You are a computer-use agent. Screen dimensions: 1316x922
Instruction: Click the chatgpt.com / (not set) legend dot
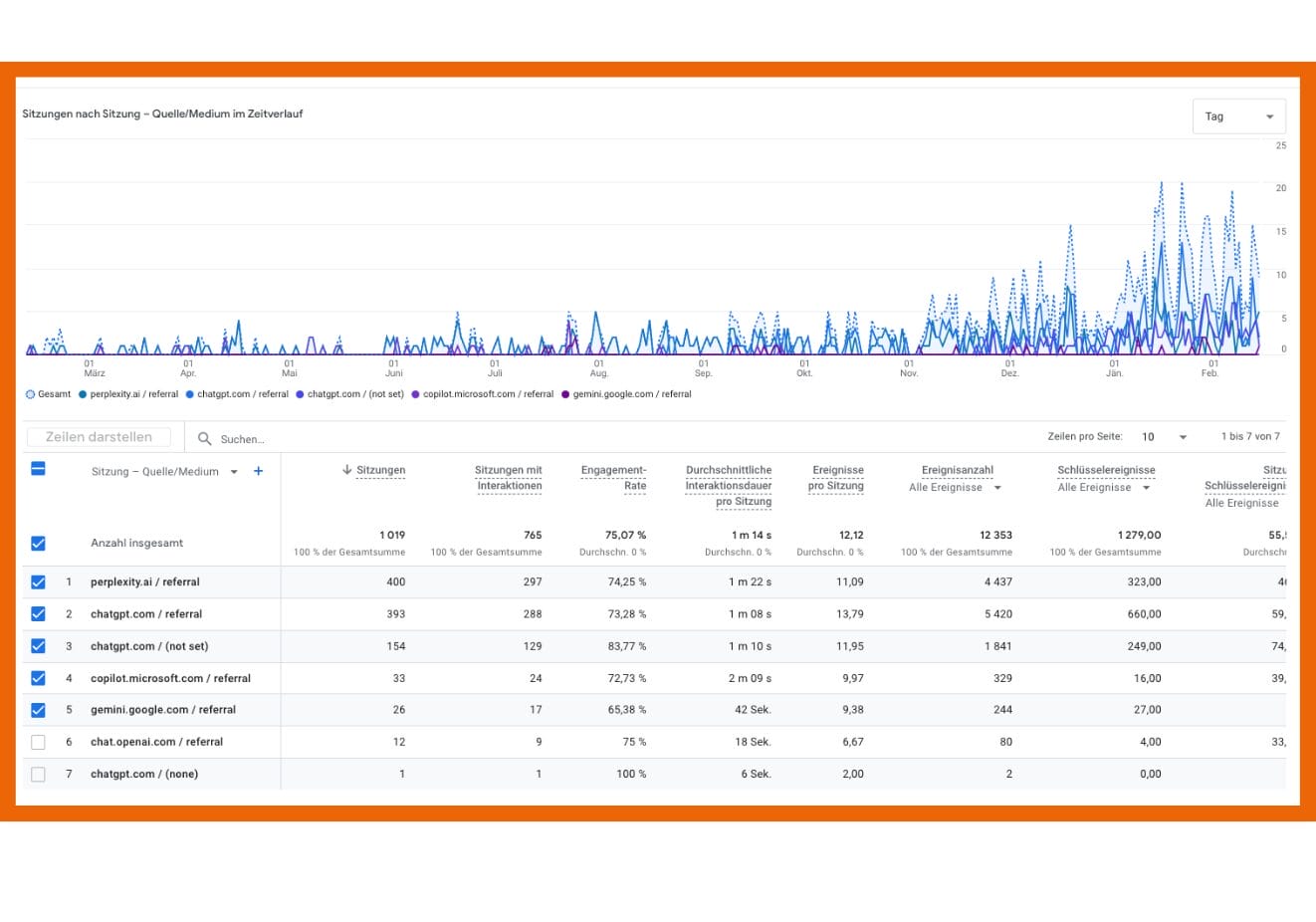[x=300, y=394]
